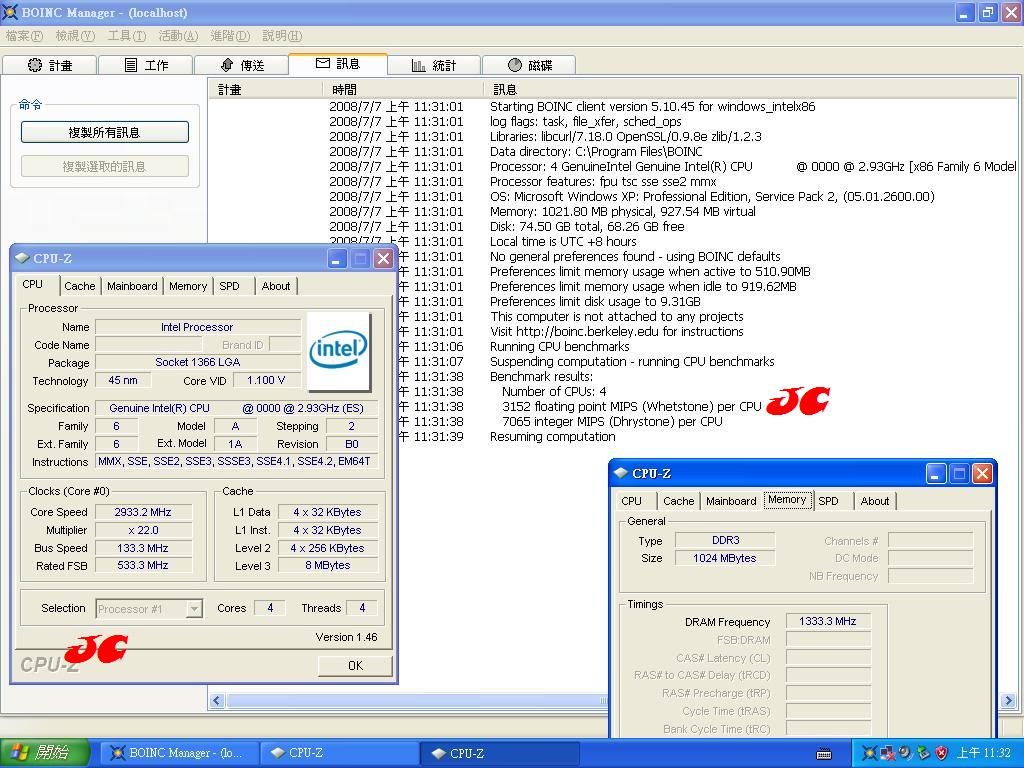The height and width of the screenshot is (768, 1024).
Task: Open the 活動(A) menu
Action: pyautogui.click(x=178, y=36)
